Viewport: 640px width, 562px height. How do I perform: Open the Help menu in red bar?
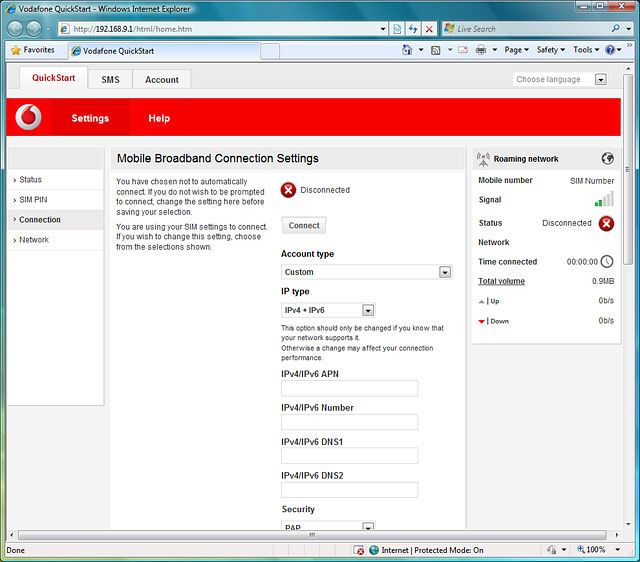tap(159, 118)
